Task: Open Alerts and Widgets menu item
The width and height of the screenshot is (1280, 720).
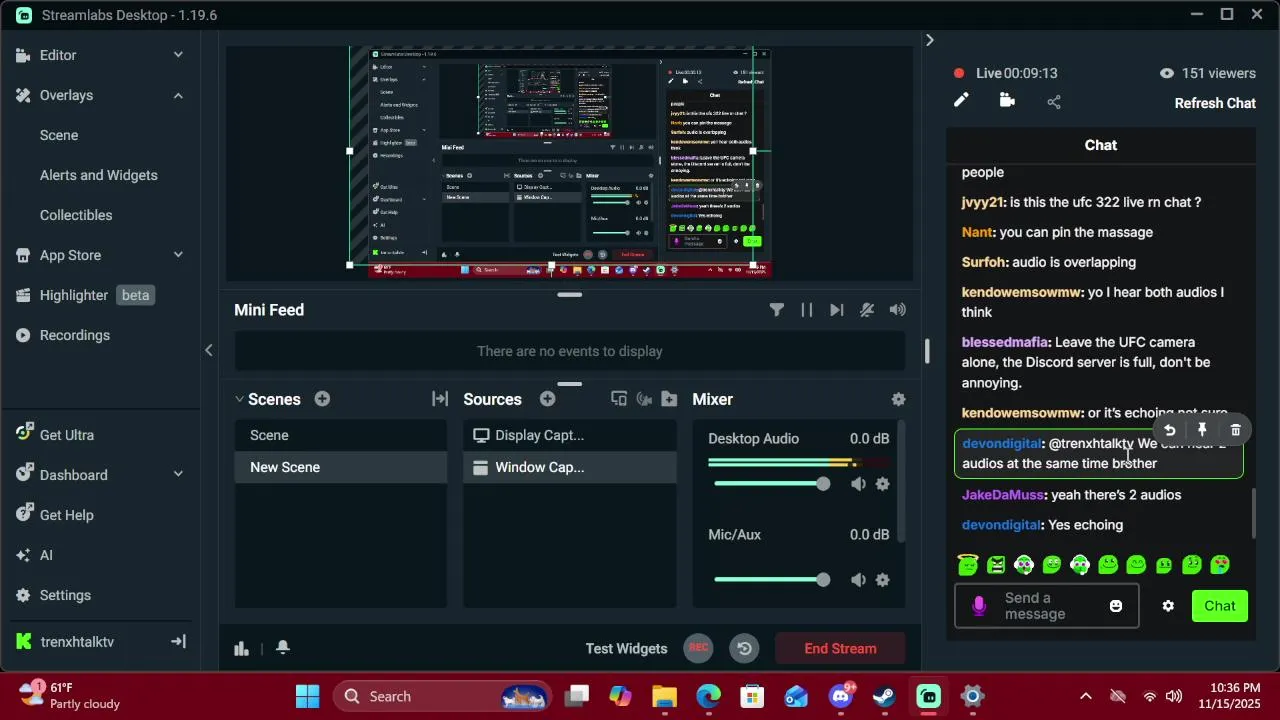Action: [x=99, y=175]
